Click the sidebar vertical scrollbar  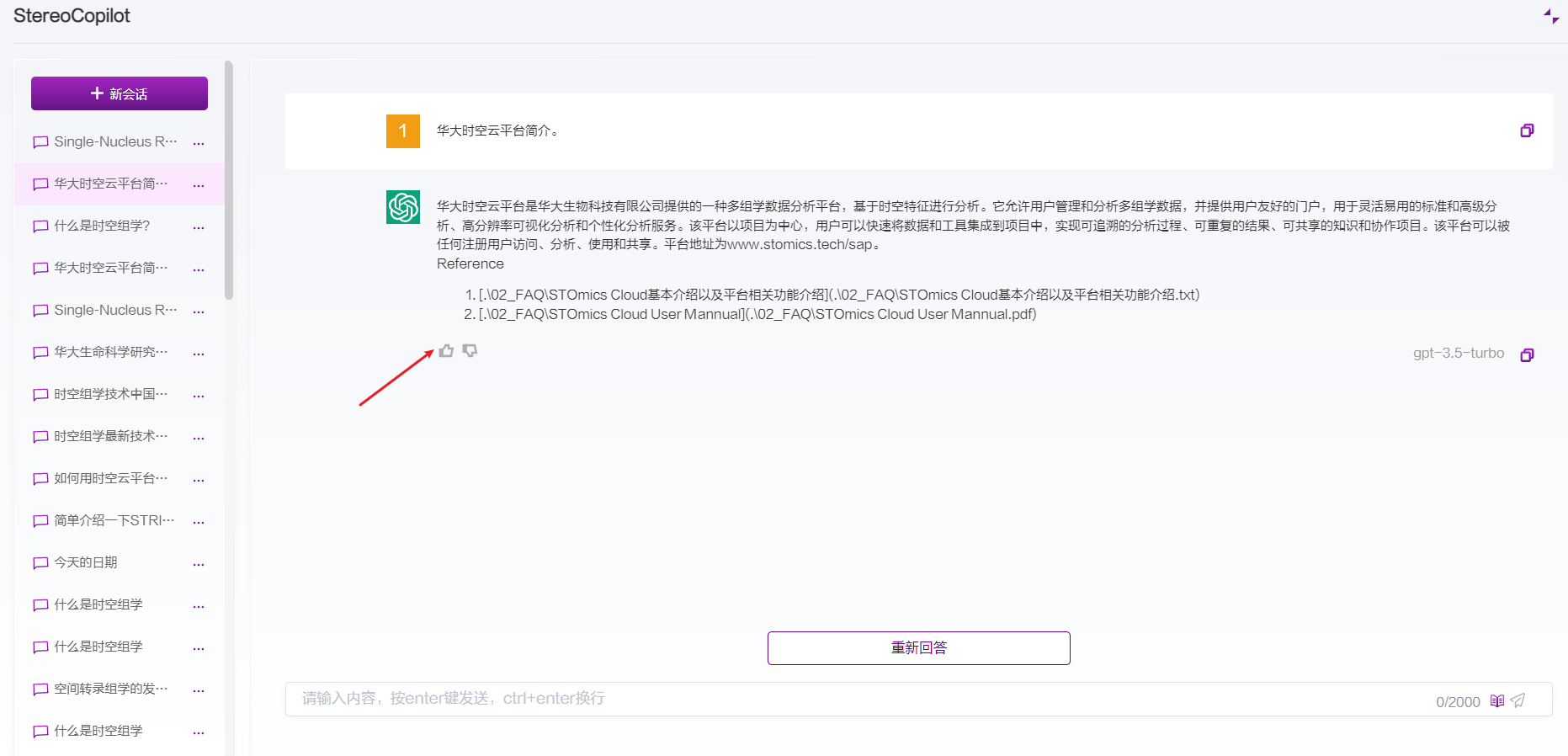[229, 180]
